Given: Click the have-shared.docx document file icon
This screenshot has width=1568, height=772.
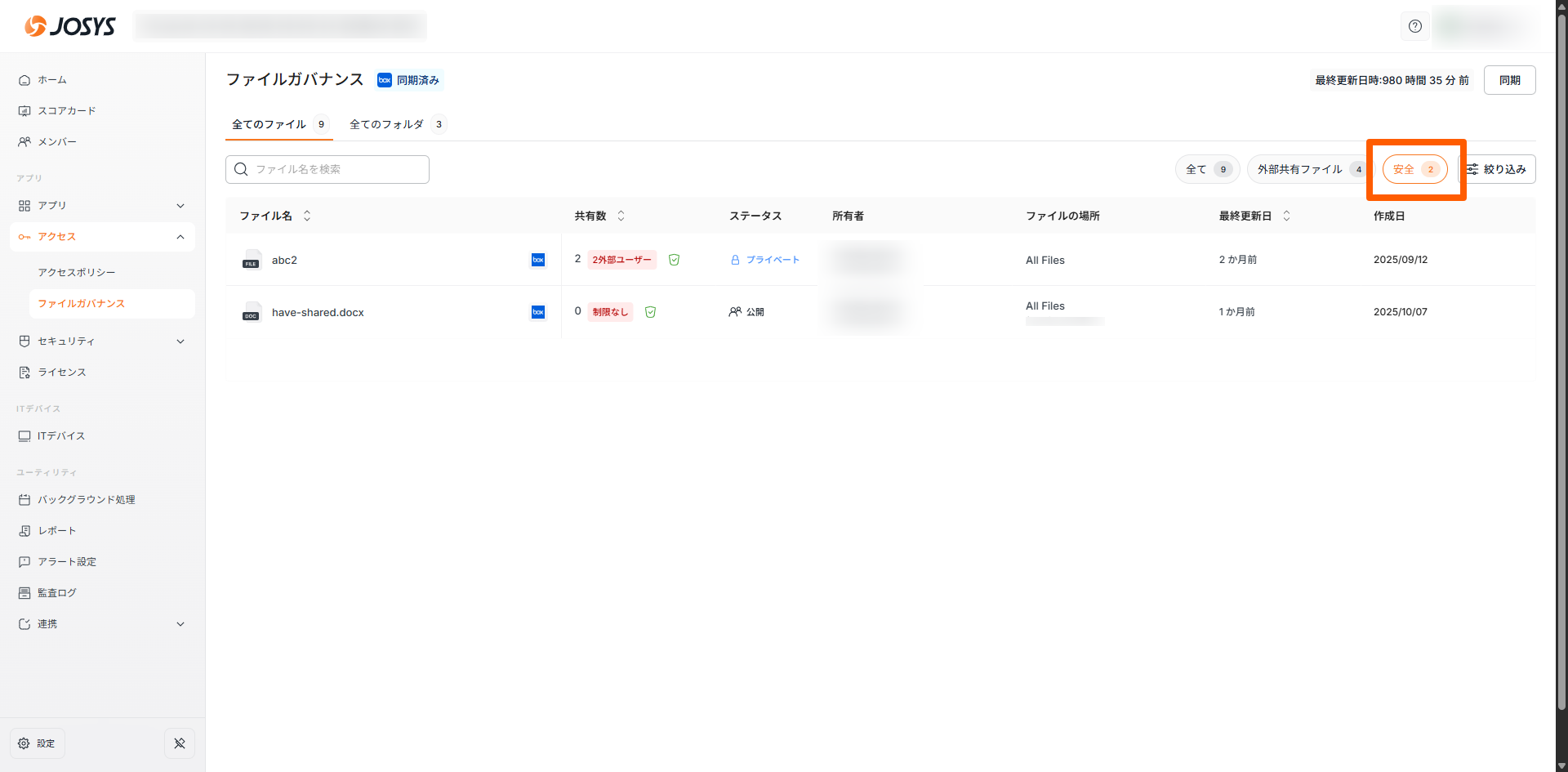Looking at the screenshot, I should tap(252, 312).
